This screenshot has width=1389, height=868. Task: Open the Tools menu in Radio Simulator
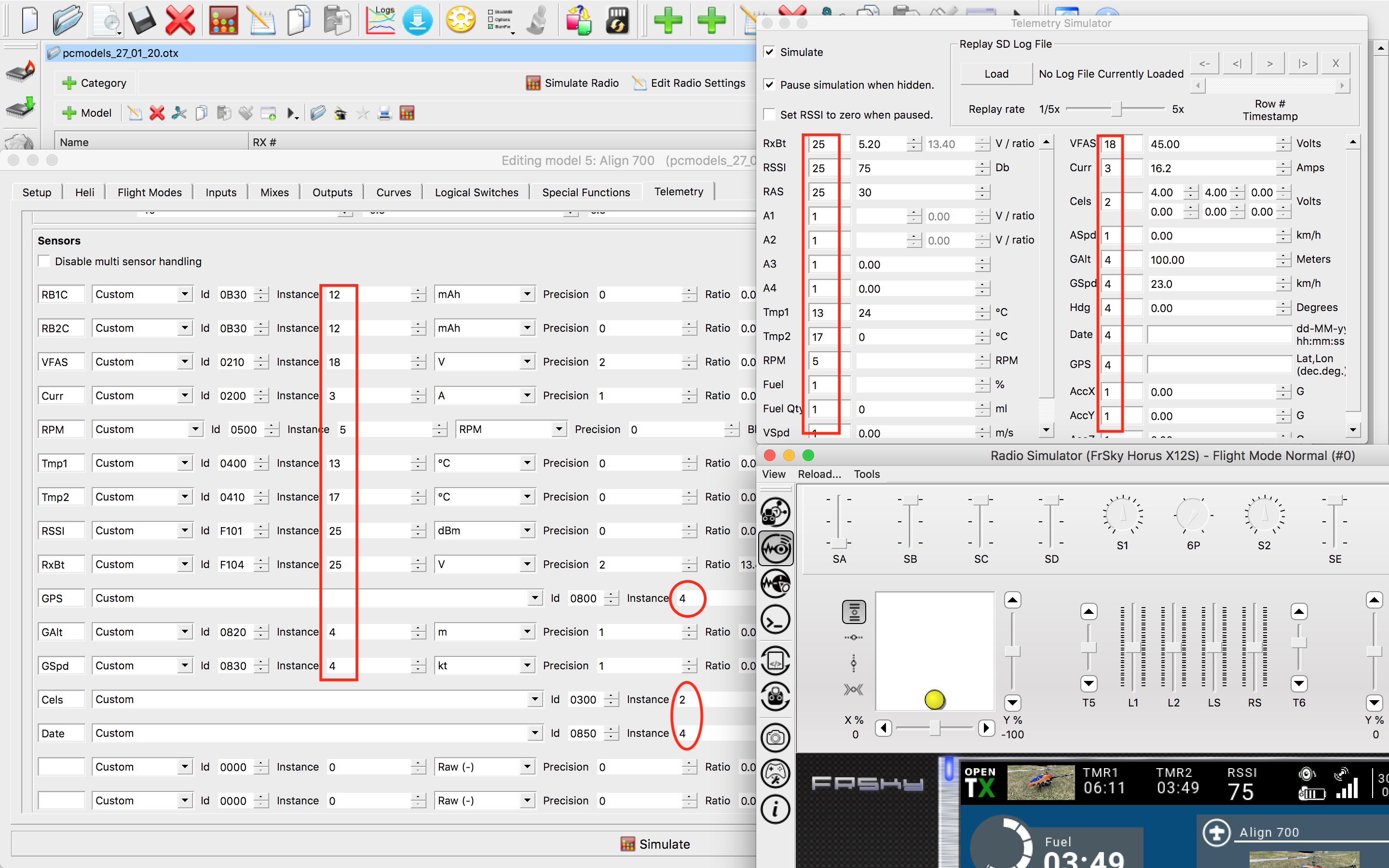coord(867,474)
